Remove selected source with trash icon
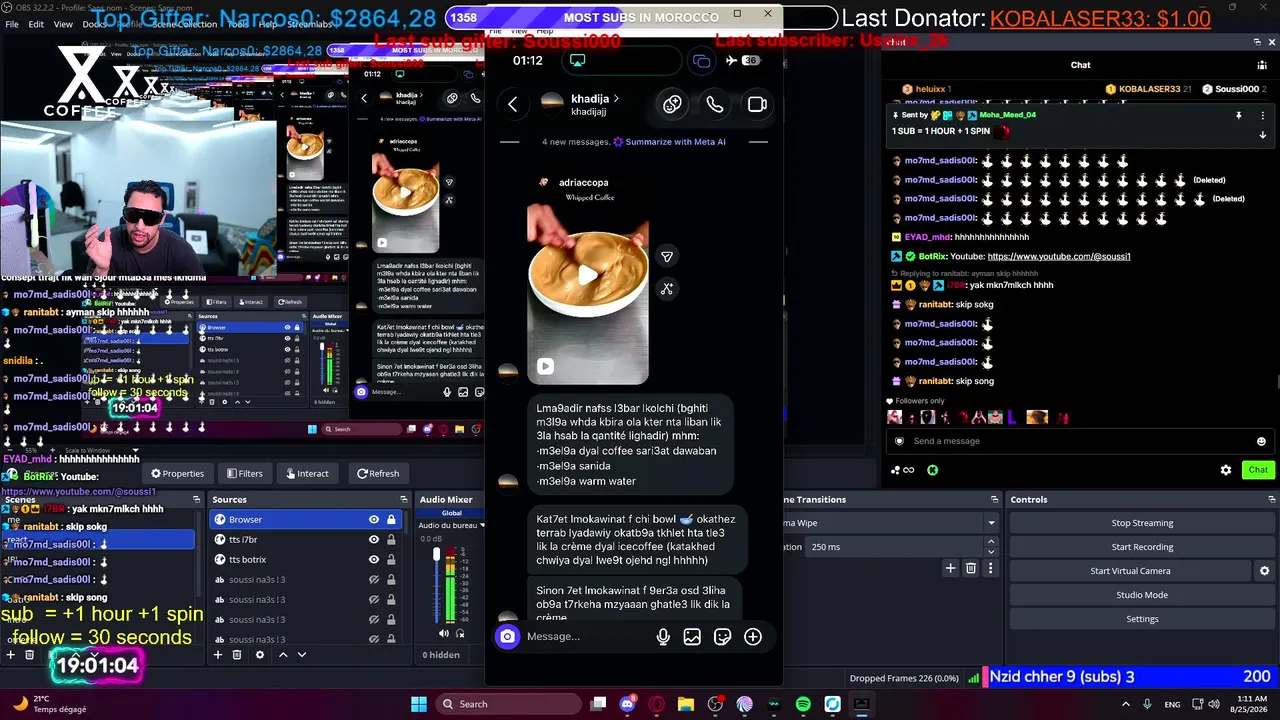Viewport: 1280px width, 720px height. point(237,655)
